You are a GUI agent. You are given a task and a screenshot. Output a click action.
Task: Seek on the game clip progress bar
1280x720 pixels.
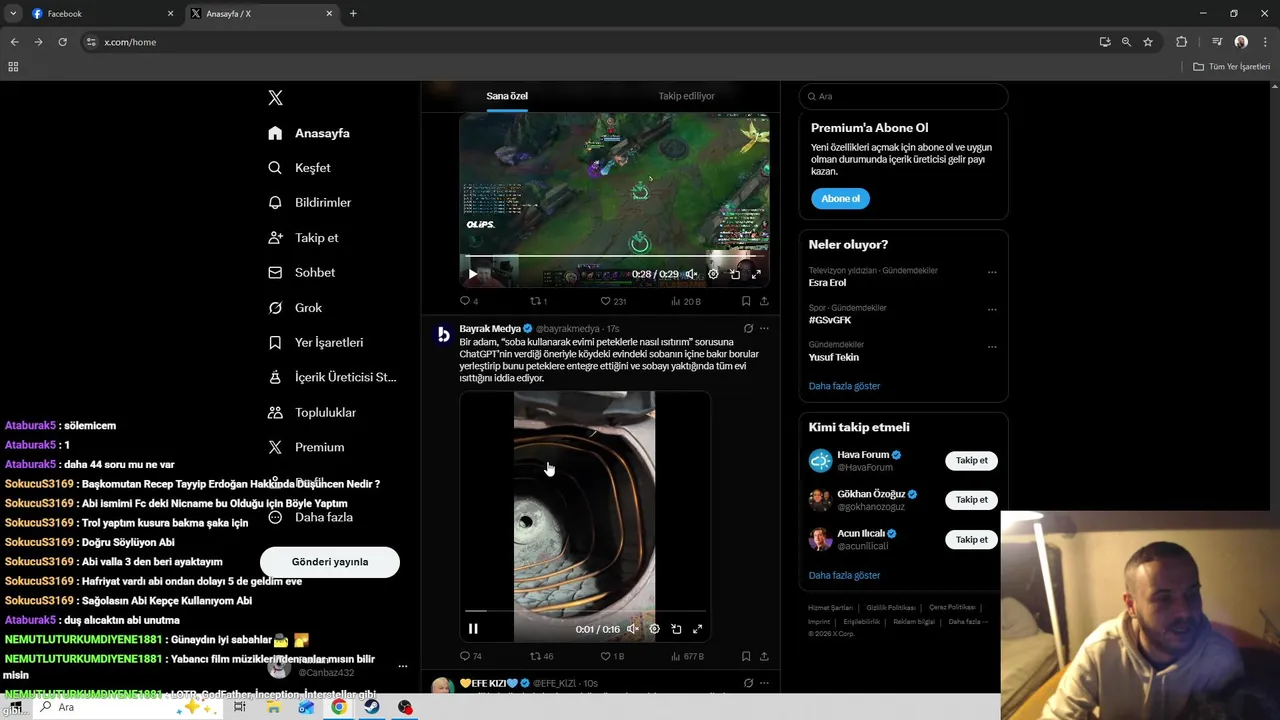(x=614, y=257)
